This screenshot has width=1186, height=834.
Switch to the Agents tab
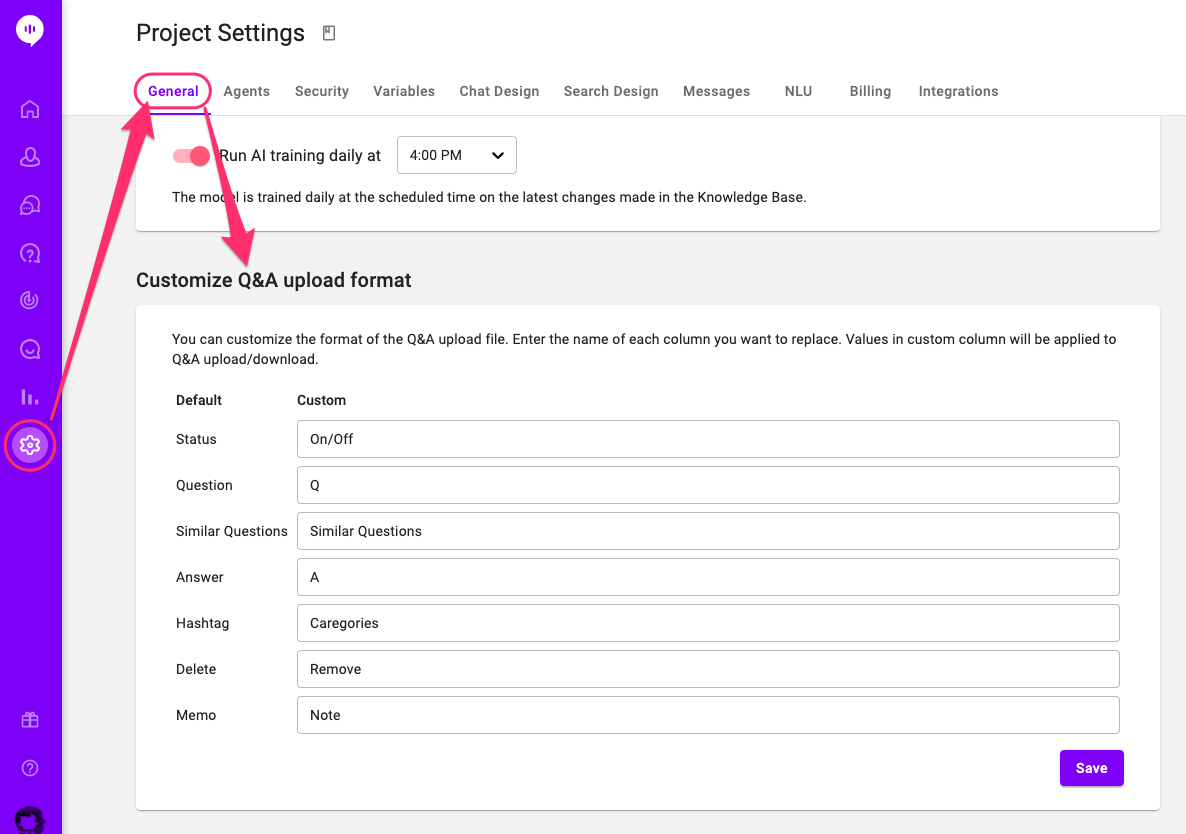pos(247,91)
